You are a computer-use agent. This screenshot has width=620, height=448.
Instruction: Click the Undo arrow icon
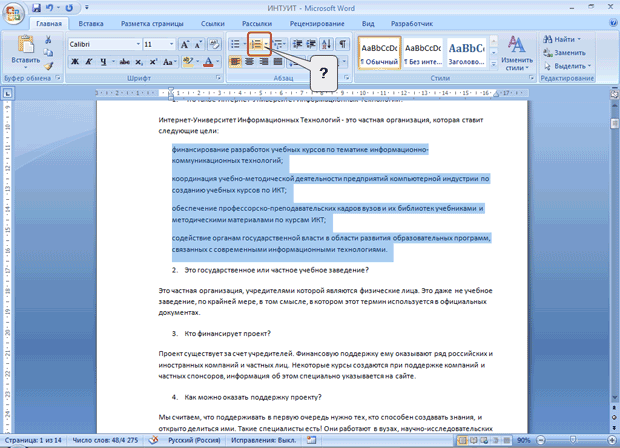pos(50,8)
